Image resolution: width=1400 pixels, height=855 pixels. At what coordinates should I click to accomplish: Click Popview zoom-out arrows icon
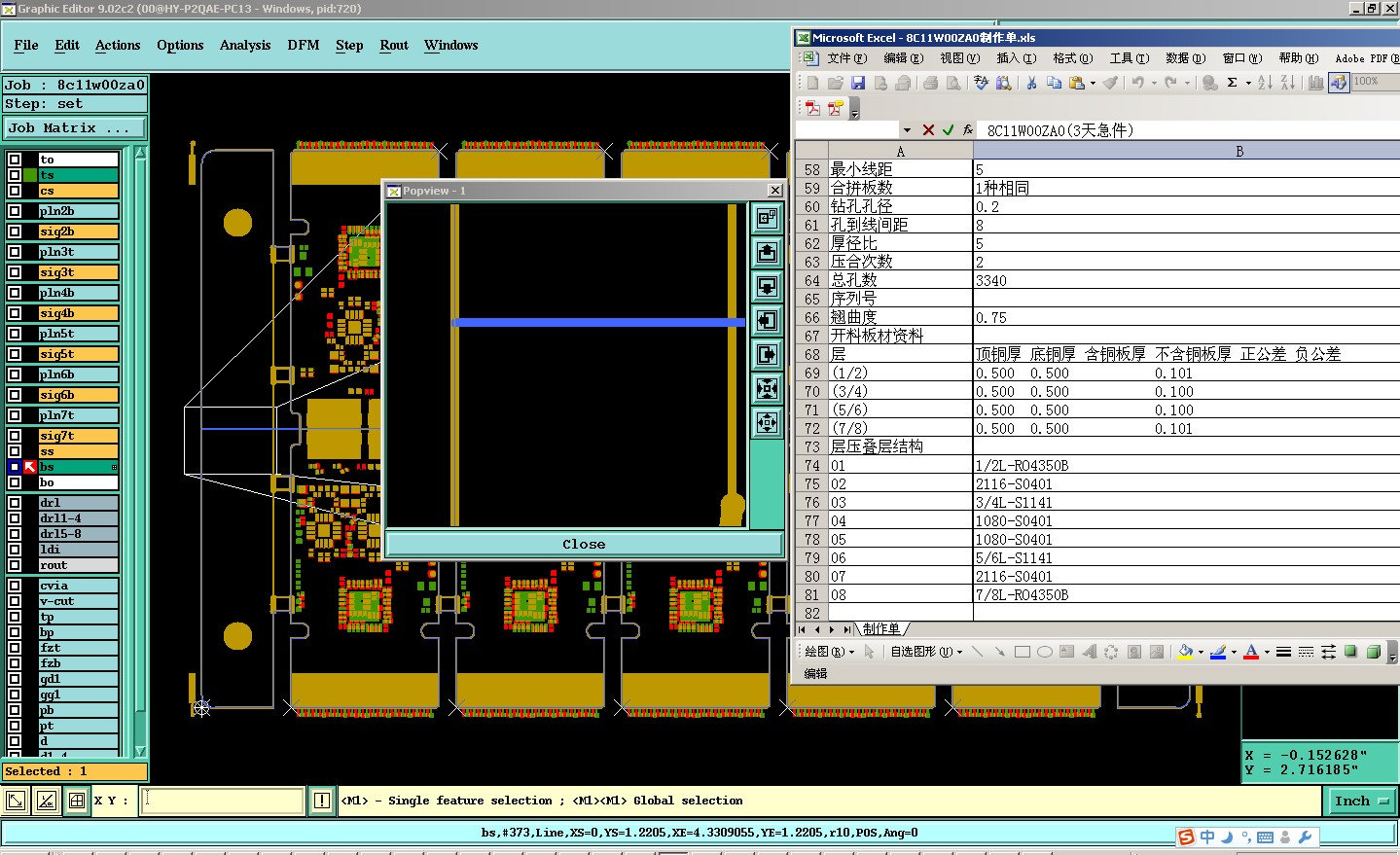768,423
